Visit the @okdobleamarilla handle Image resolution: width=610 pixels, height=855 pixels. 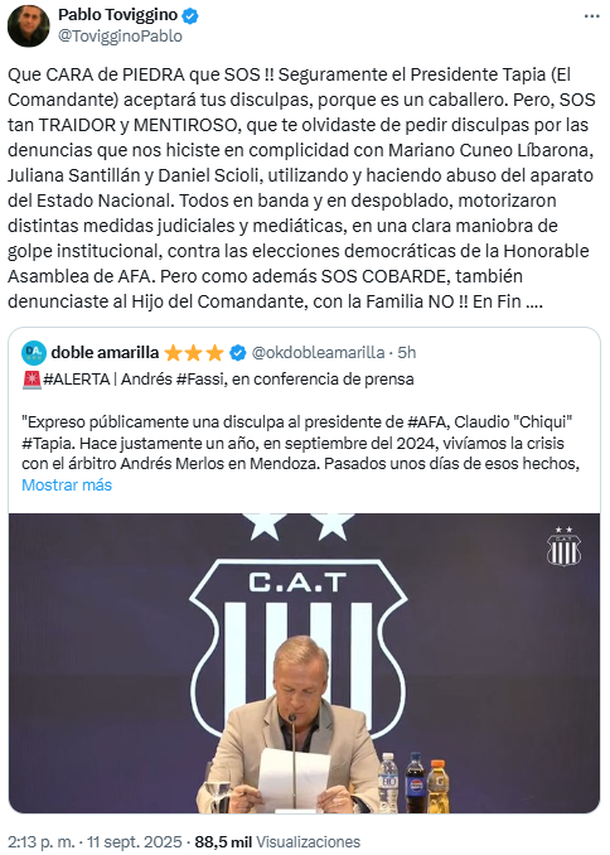pos(317,352)
